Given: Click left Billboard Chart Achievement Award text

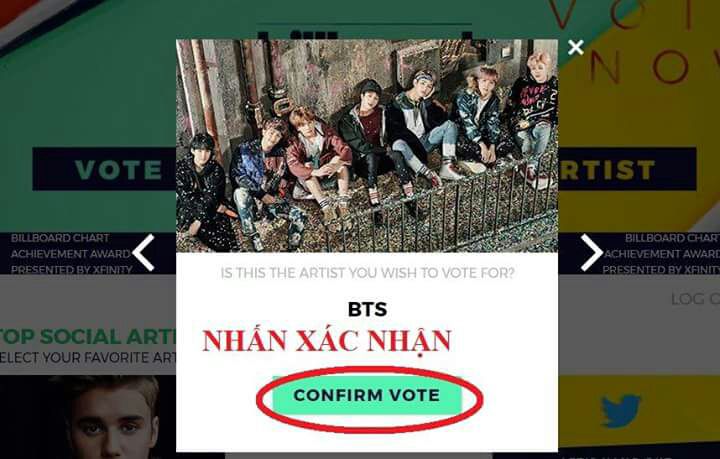Looking at the screenshot, I should (71, 254).
